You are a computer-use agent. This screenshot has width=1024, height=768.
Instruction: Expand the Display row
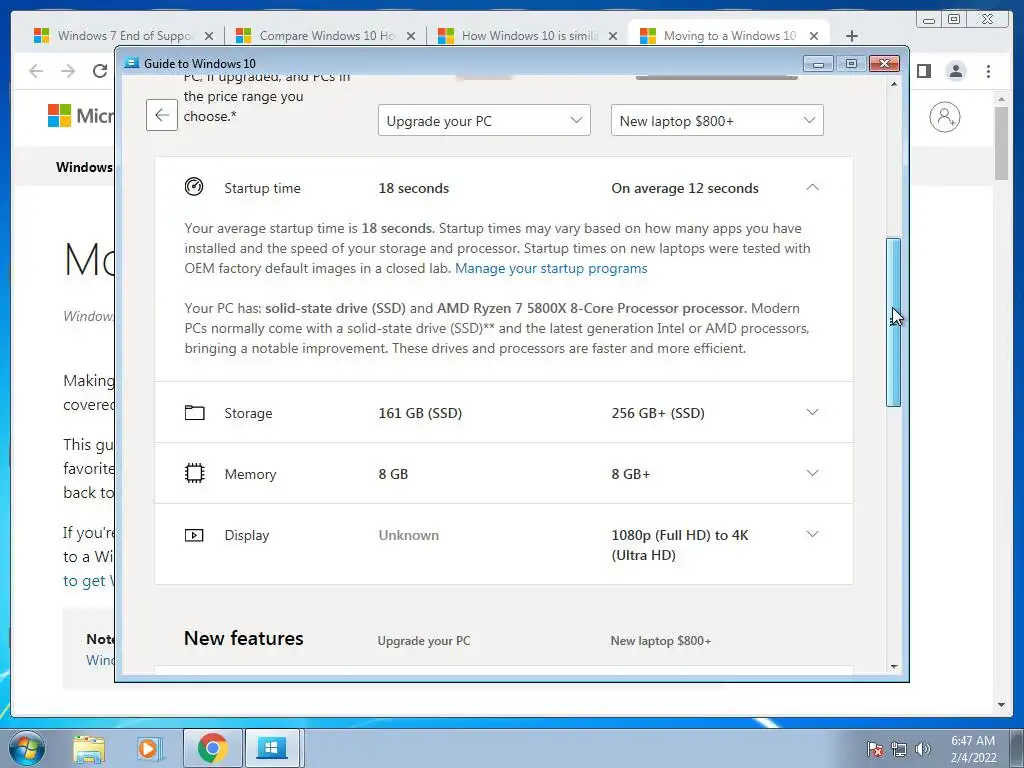812,534
